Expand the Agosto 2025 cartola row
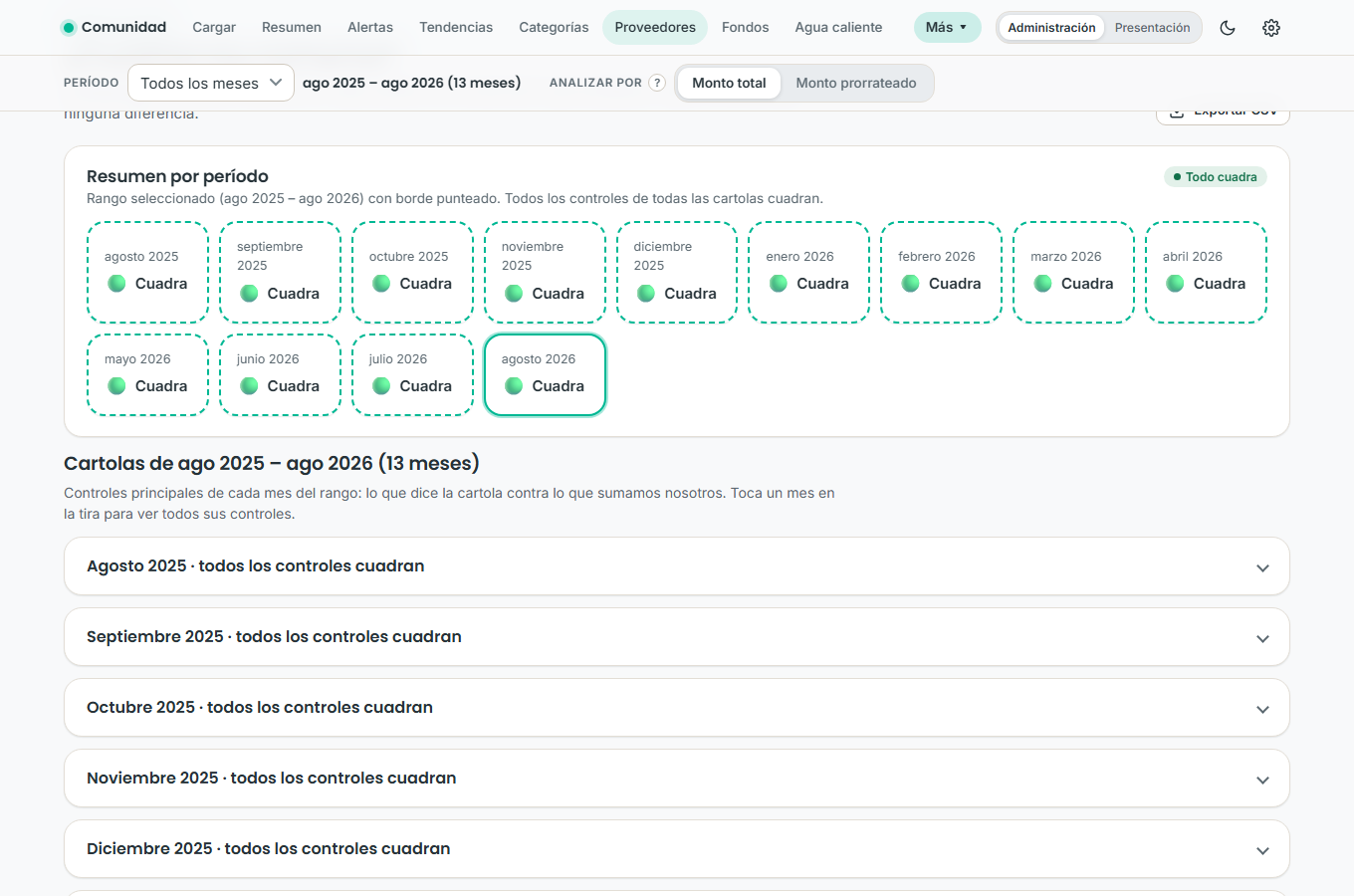This screenshot has width=1354, height=896. point(677,566)
